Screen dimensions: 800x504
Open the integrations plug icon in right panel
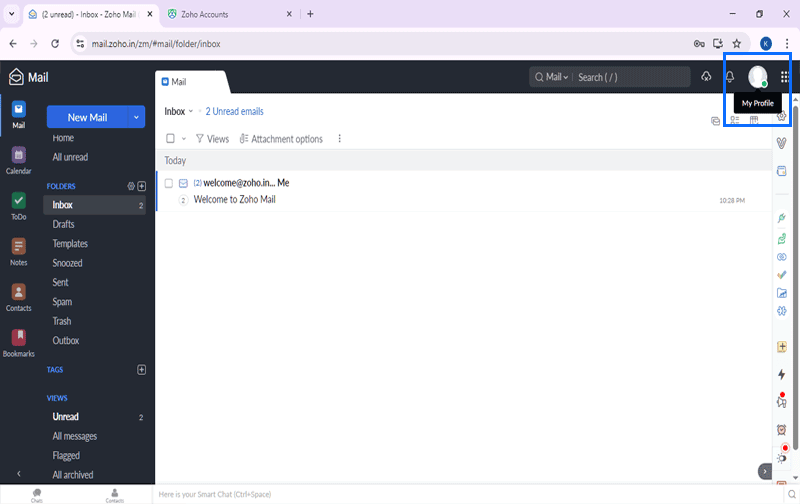[x=781, y=218]
